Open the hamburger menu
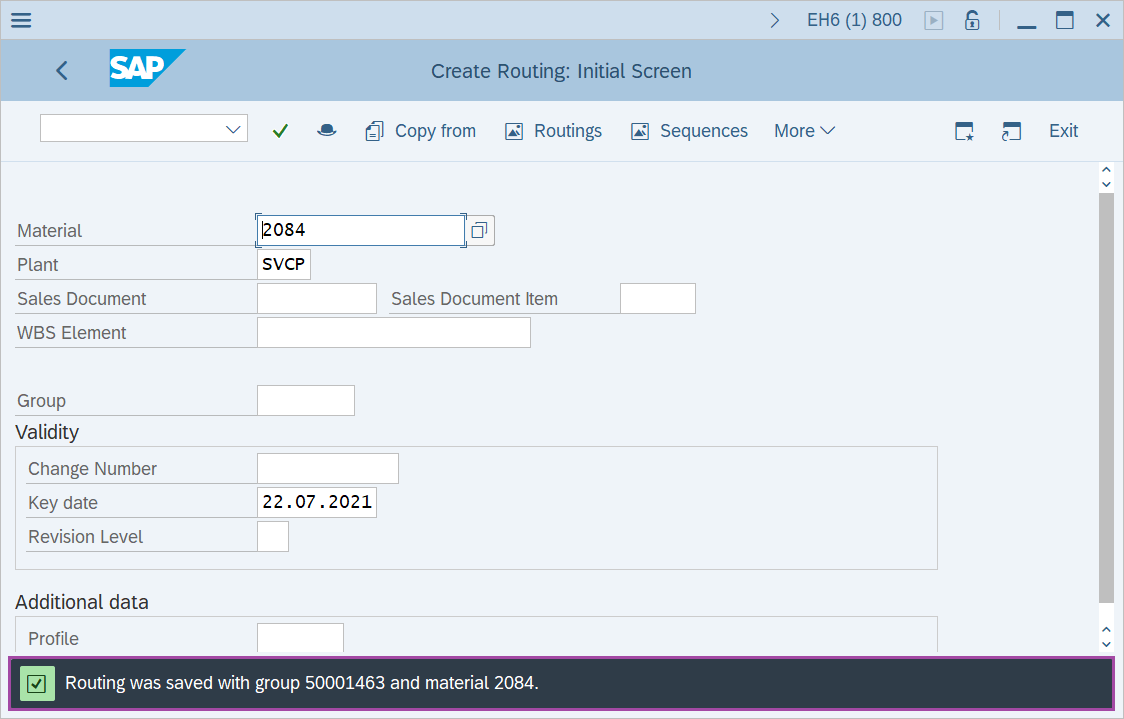The image size is (1124, 719). [20, 19]
